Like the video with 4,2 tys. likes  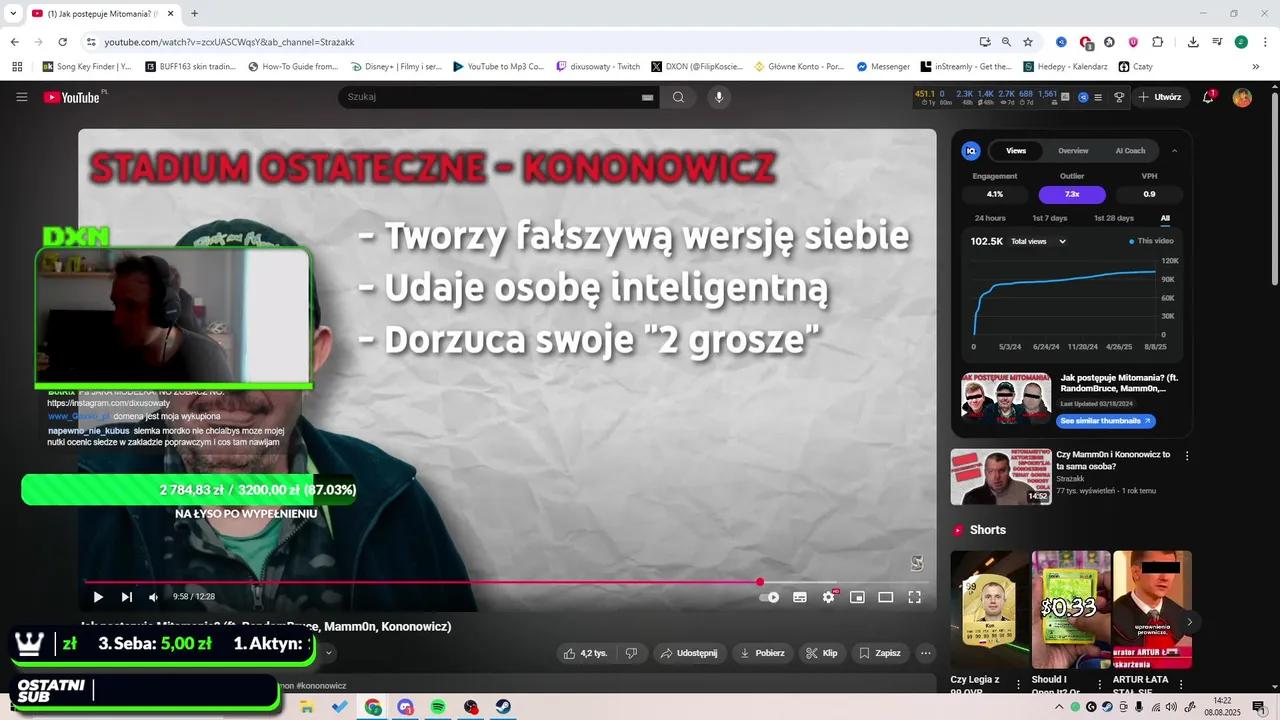[585, 653]
